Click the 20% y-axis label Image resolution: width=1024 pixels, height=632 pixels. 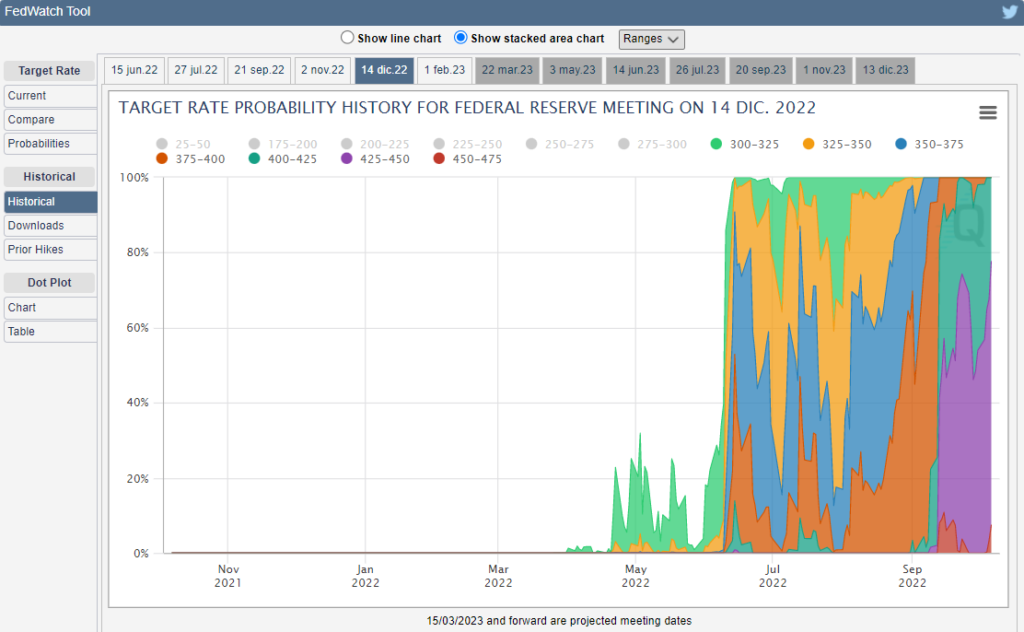(x=137, y=479)
